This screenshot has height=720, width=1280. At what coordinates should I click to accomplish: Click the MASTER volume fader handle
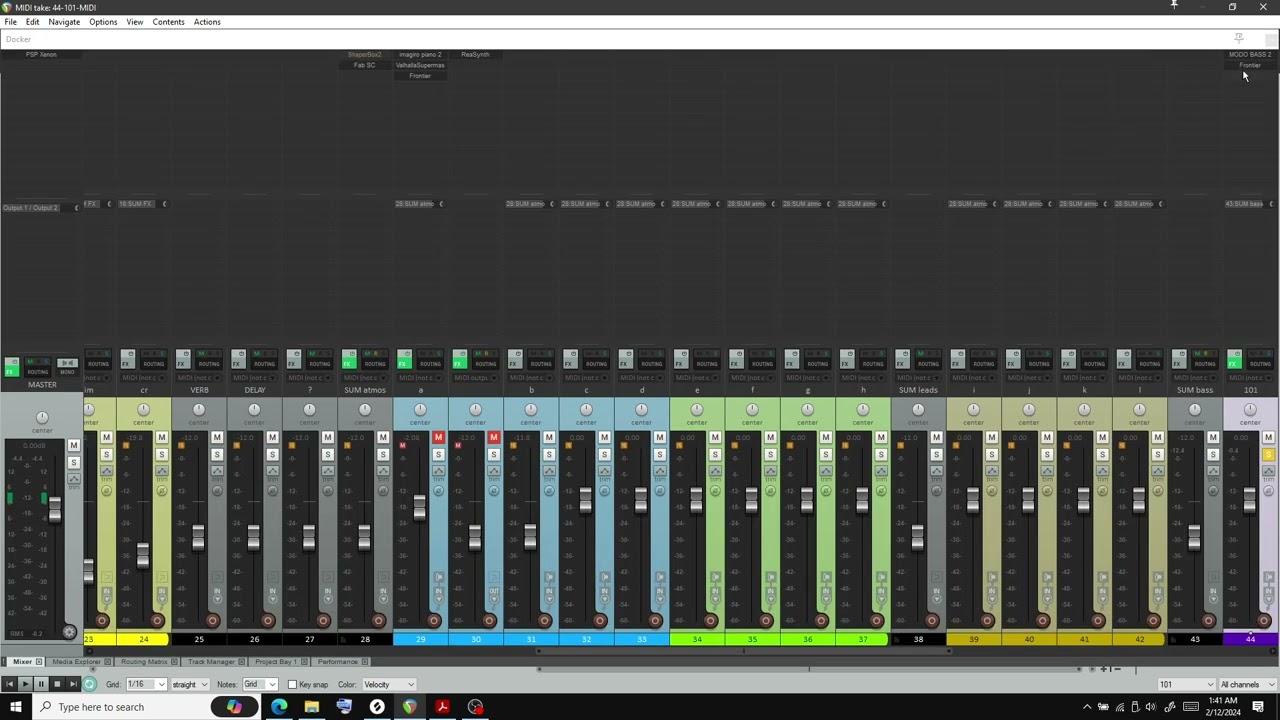coord(55,508)
